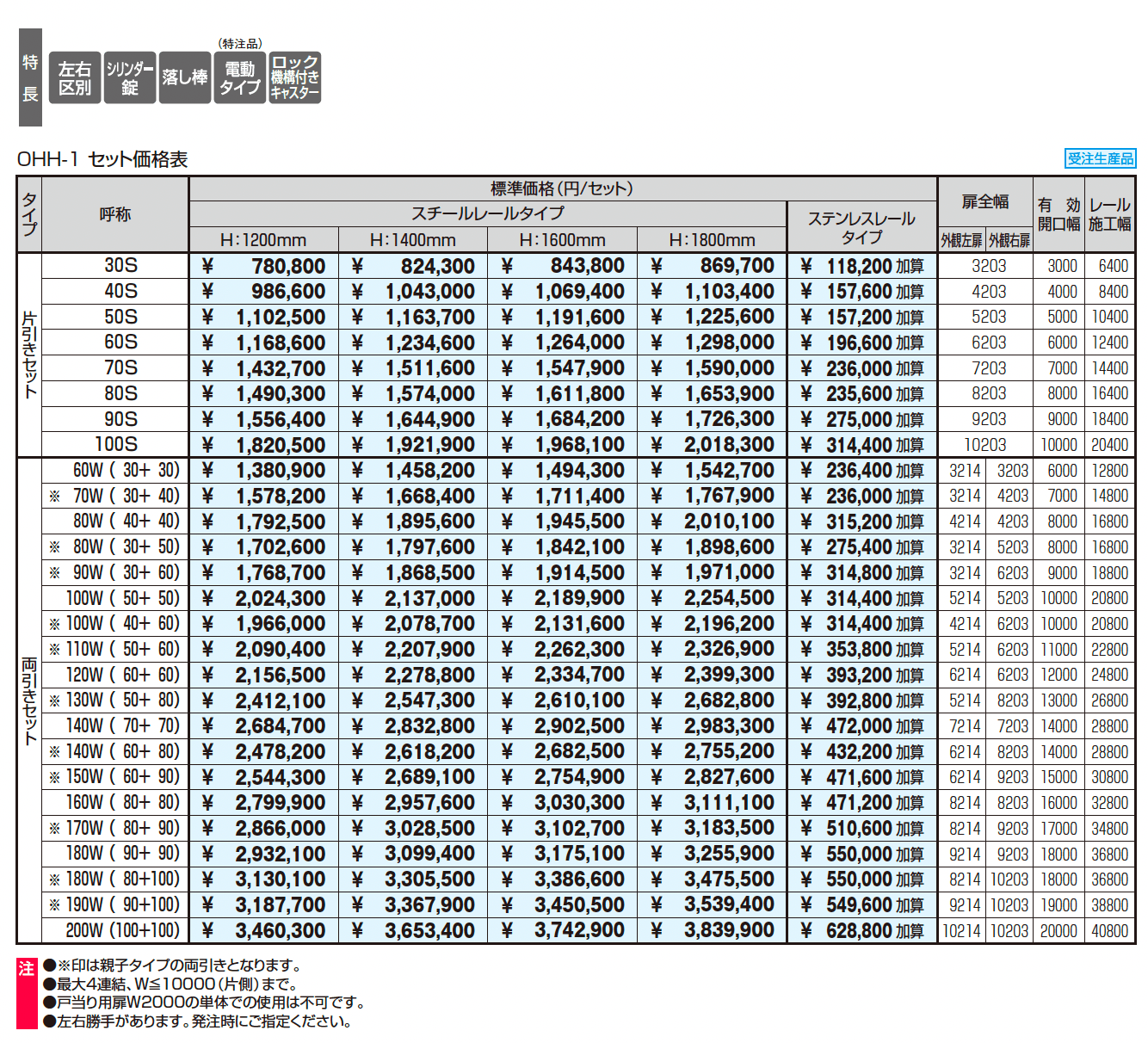Expand the 片引きセット section
The height and width of the screenshot is (1043, 1148).
coord(30,355)
